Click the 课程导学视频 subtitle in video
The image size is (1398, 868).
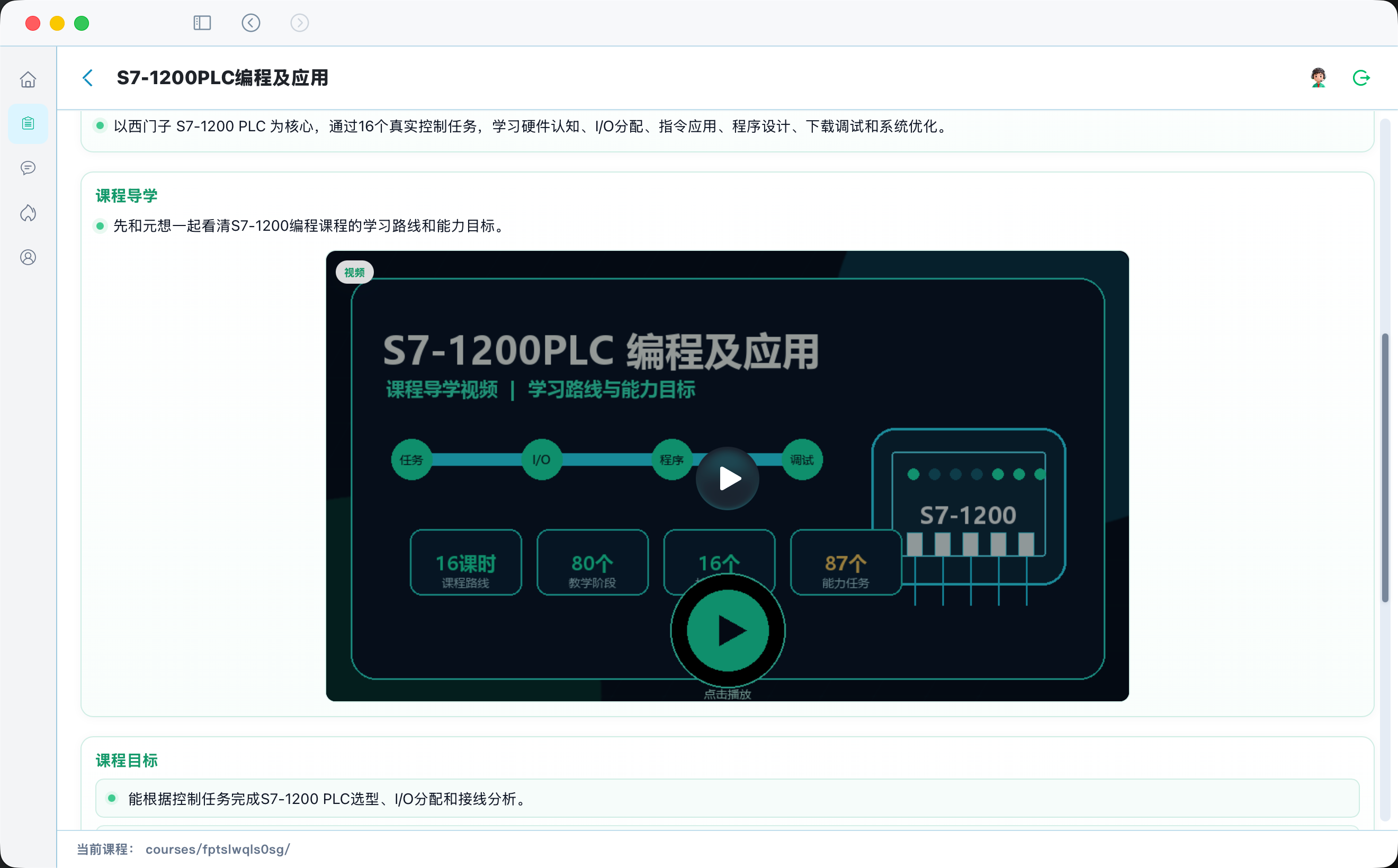point(442,389)
